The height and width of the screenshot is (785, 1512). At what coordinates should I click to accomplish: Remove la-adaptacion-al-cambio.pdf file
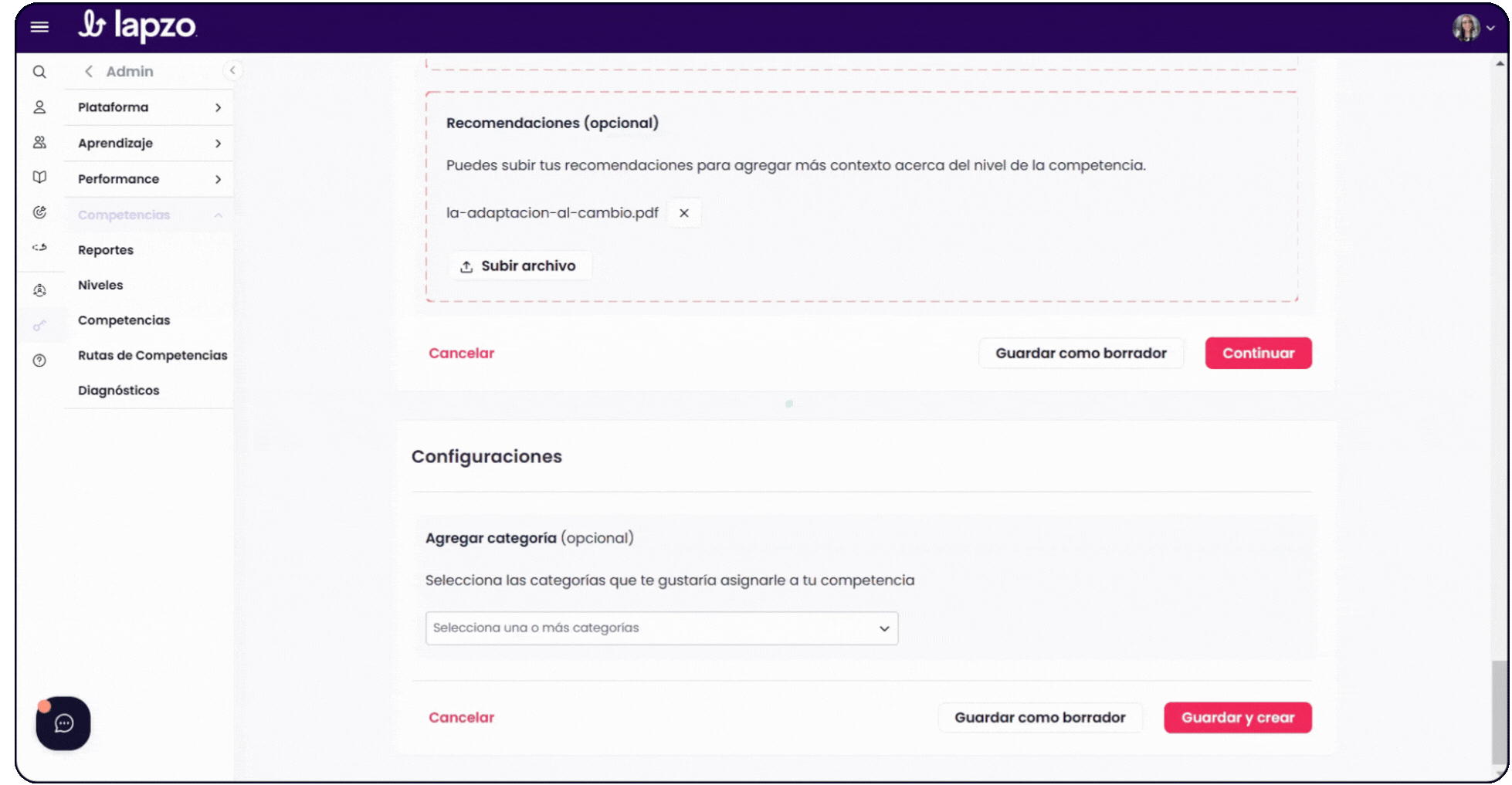(x=684, y=213)
